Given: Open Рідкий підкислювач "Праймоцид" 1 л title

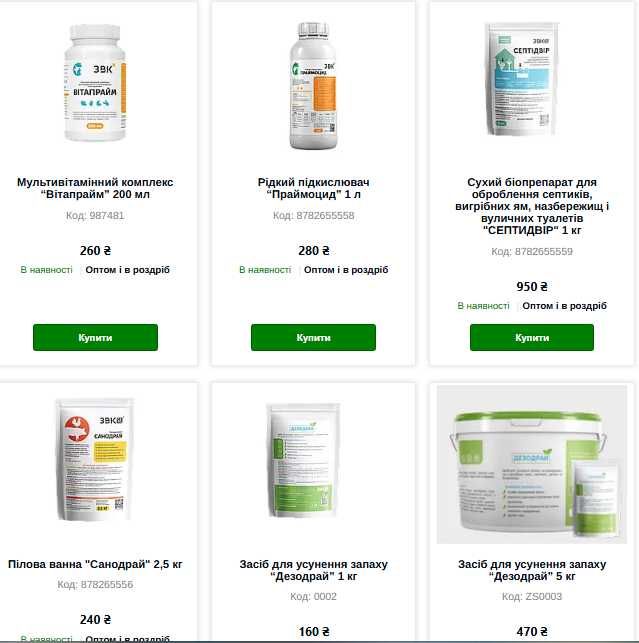Looking at the screenshot, I should point(313,188).
